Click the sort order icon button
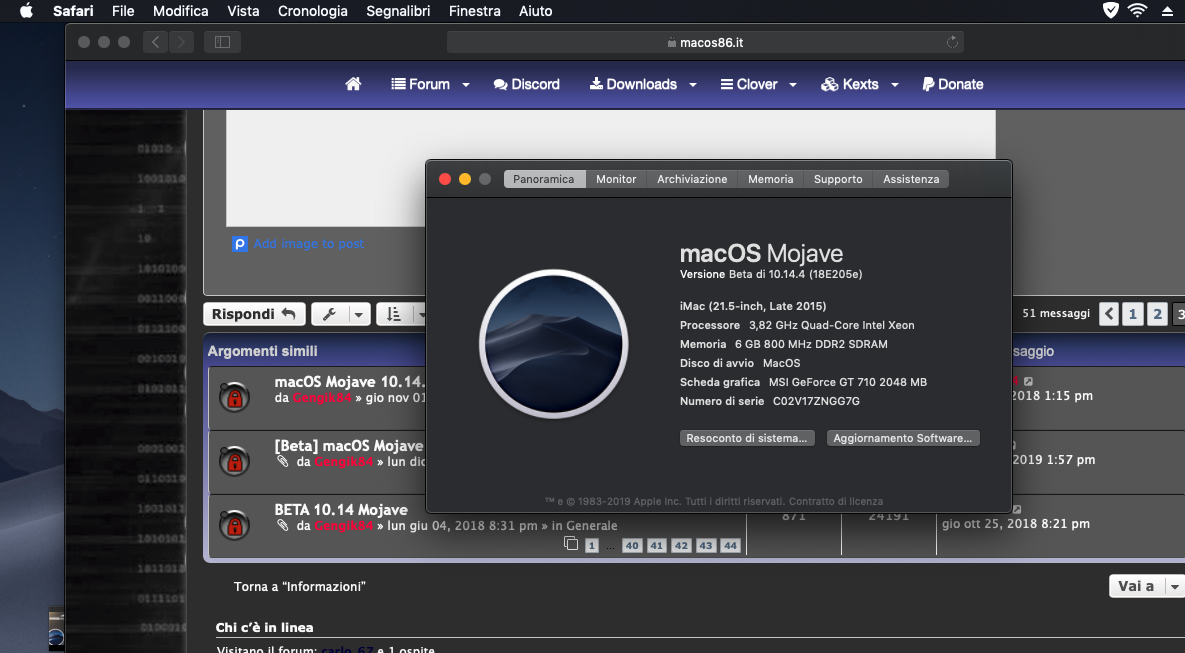The image size is (1185, 653). pyautogui.click(x=394, y=314)
